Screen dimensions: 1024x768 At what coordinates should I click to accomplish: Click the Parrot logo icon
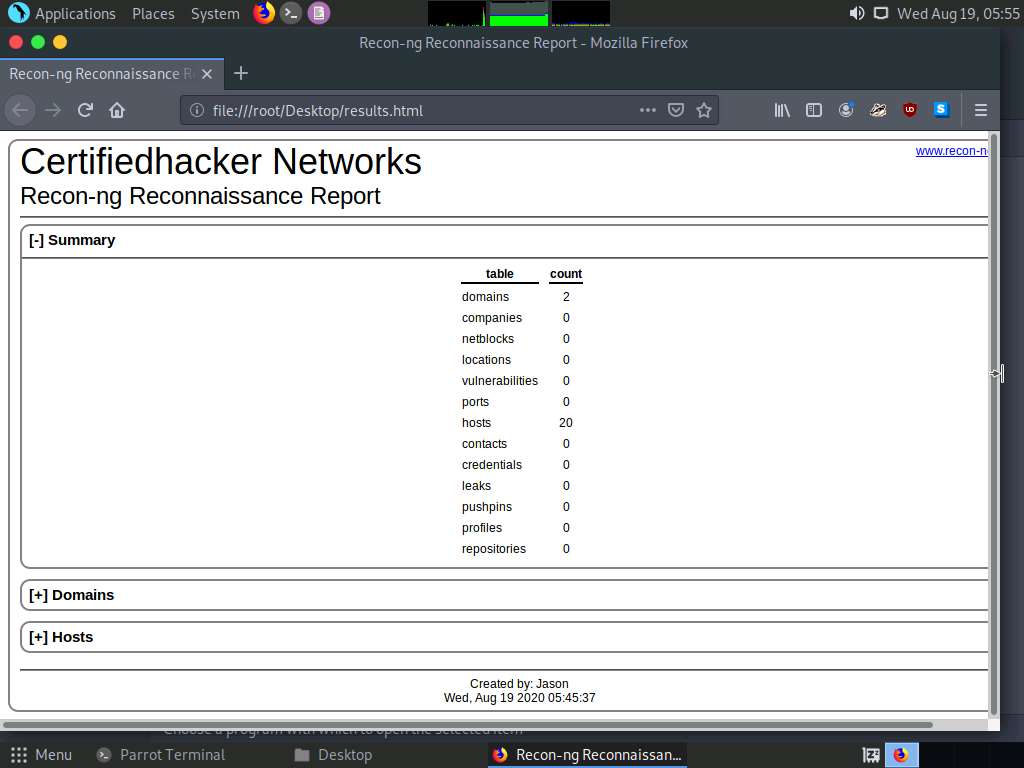pyautogui.click(x=18, y=12)
